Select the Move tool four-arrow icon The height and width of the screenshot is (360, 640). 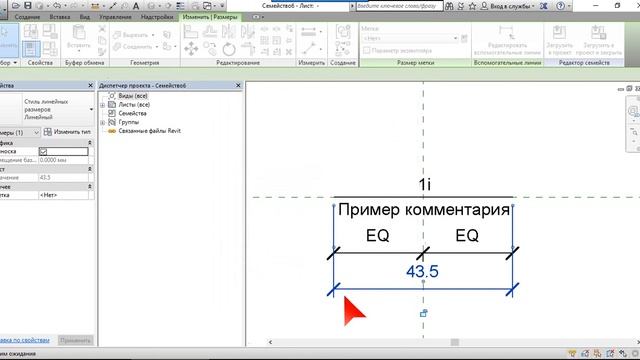(191, 49)
